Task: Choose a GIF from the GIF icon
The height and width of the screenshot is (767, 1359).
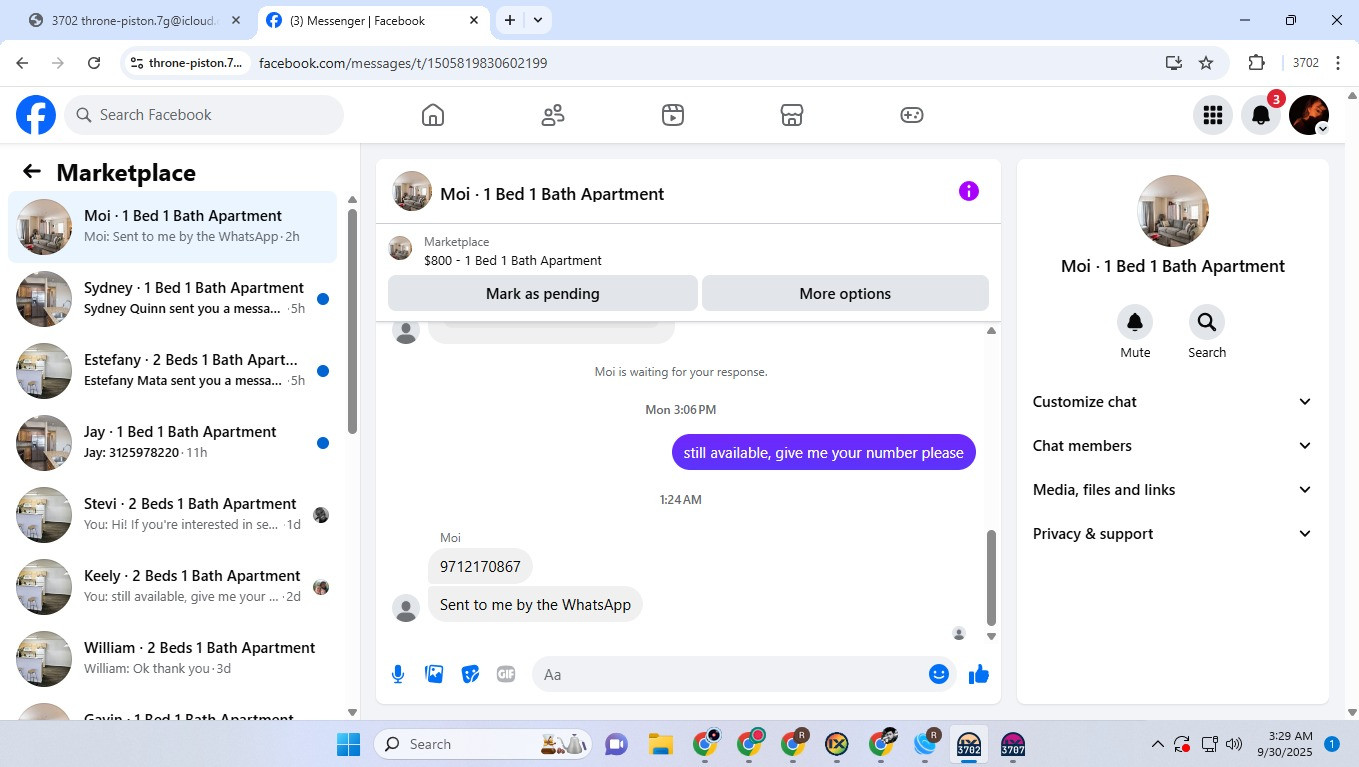Action: pos(506,674)
